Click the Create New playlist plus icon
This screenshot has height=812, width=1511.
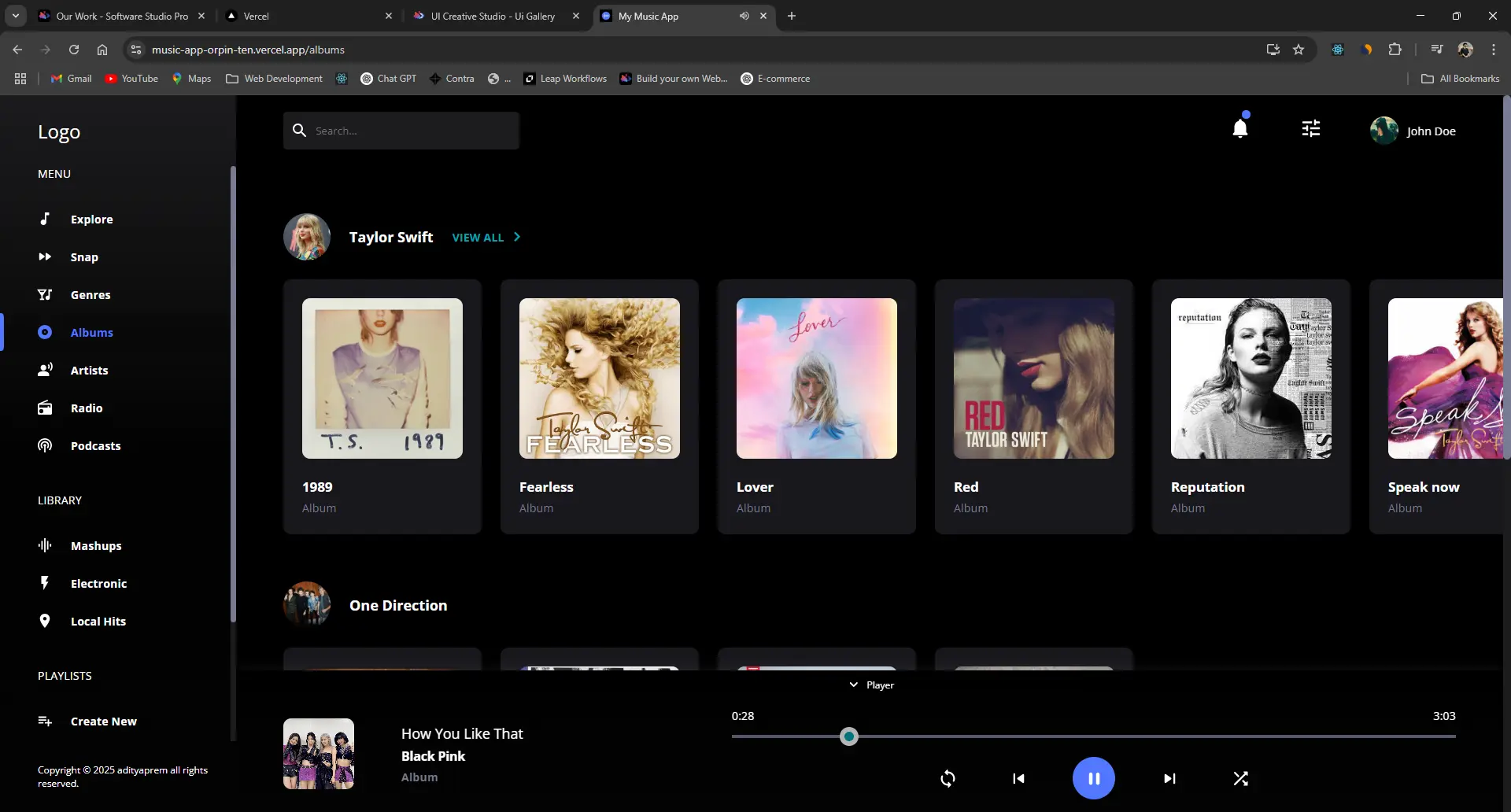tap(45, 721)
